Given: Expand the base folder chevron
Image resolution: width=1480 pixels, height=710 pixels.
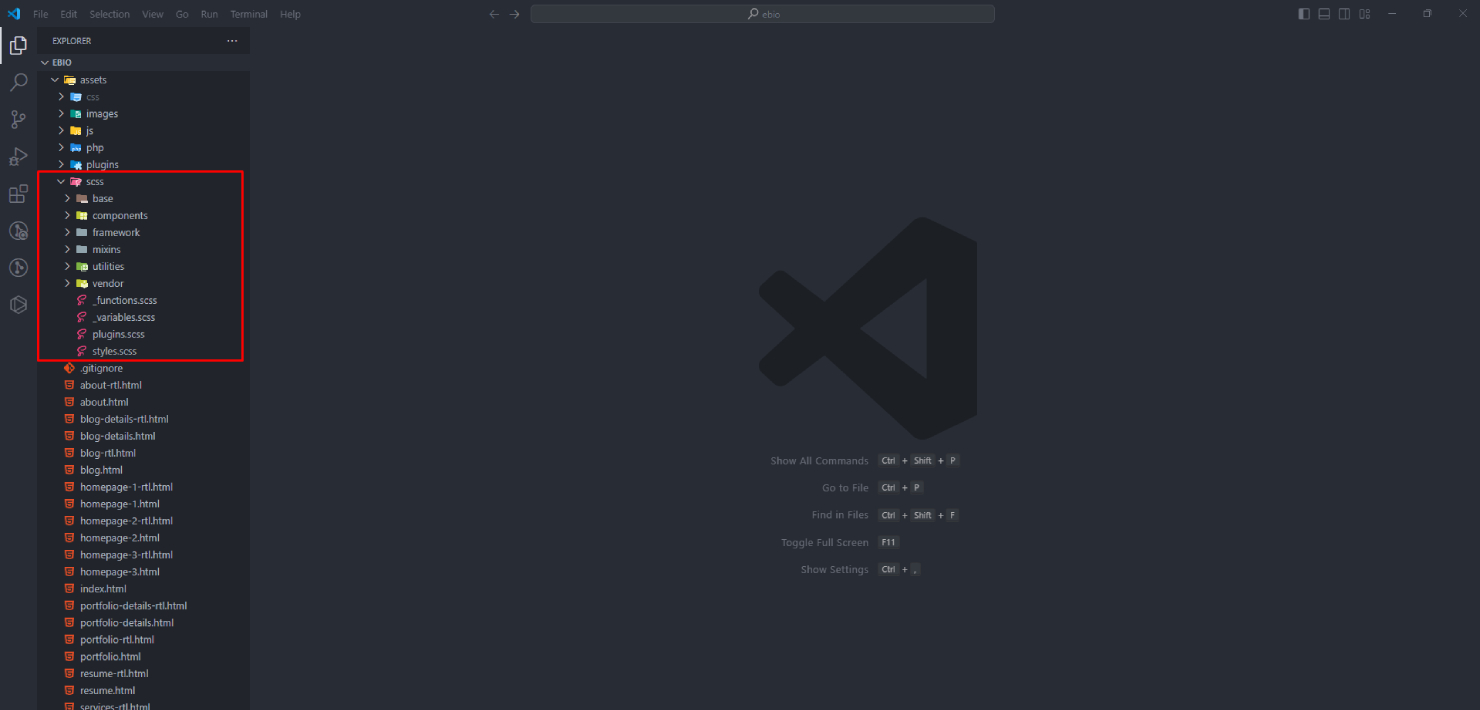Looking at the screenshot, I should click(67, 199).
